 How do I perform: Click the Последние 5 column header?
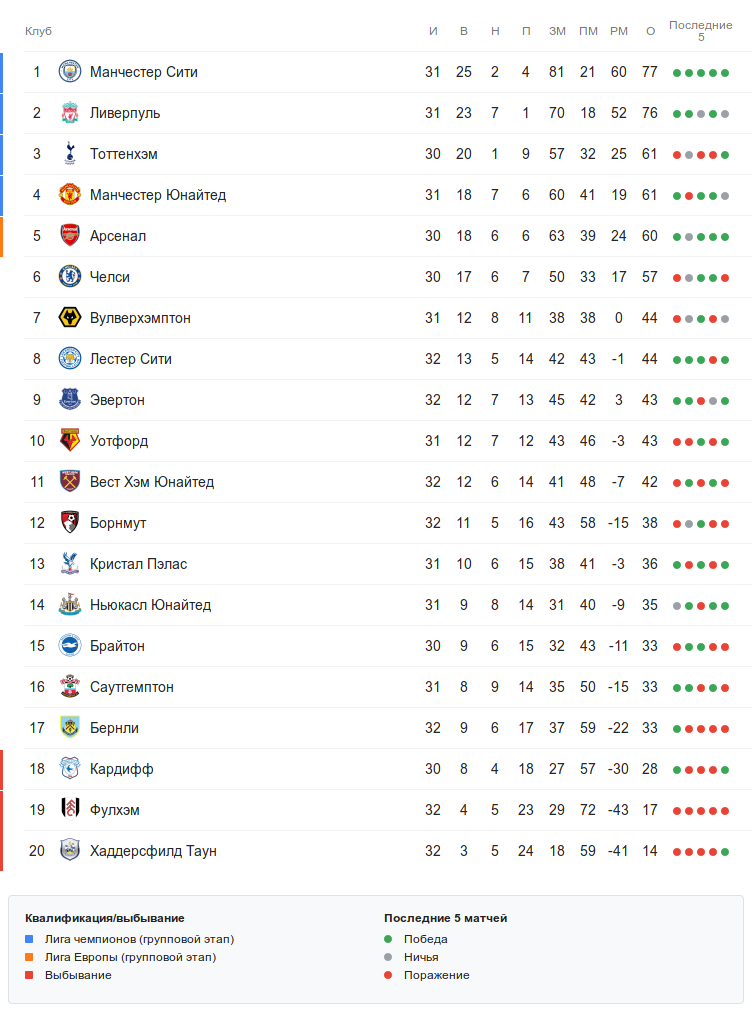pyautogui.click(x=700, y=31)
